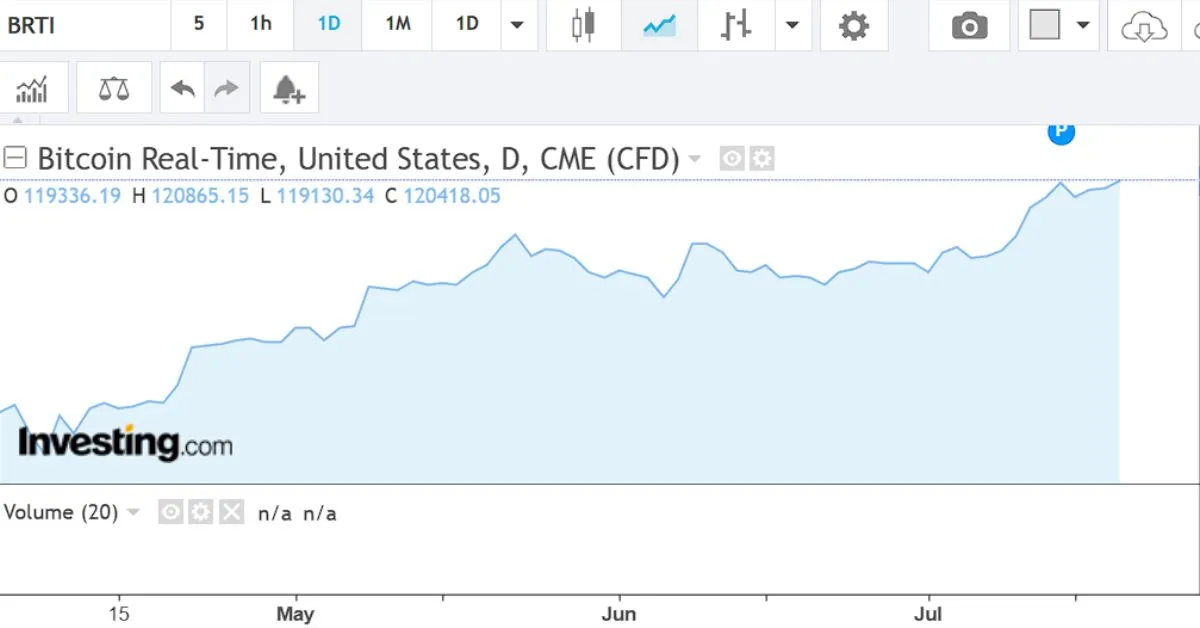Undo the last chart action
Screen dimensions: 1200x628
(x=182, y=89)
